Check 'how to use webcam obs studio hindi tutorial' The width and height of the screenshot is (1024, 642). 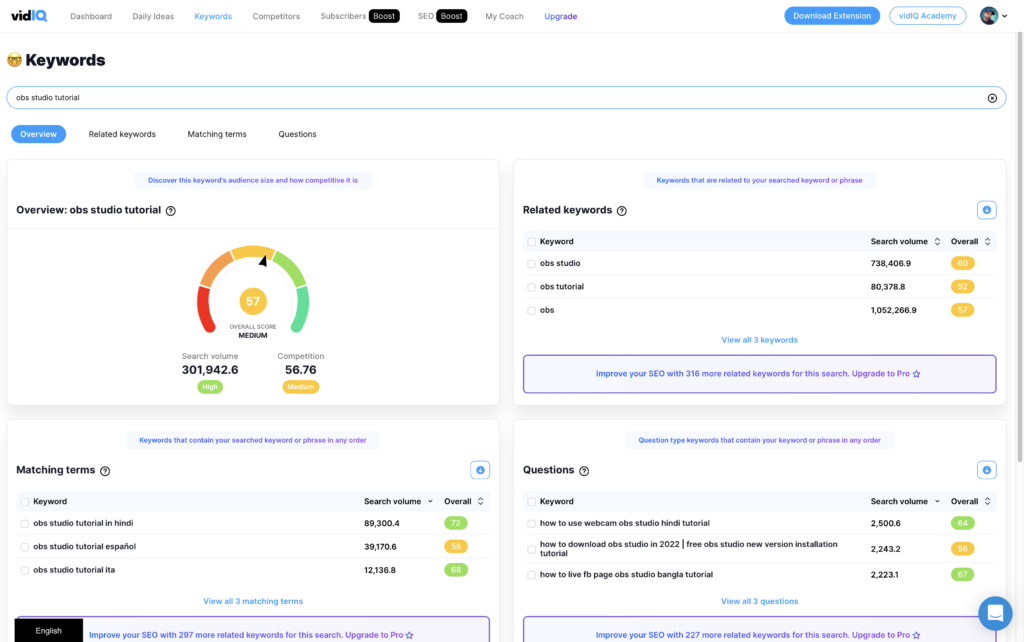coord(532,524)
